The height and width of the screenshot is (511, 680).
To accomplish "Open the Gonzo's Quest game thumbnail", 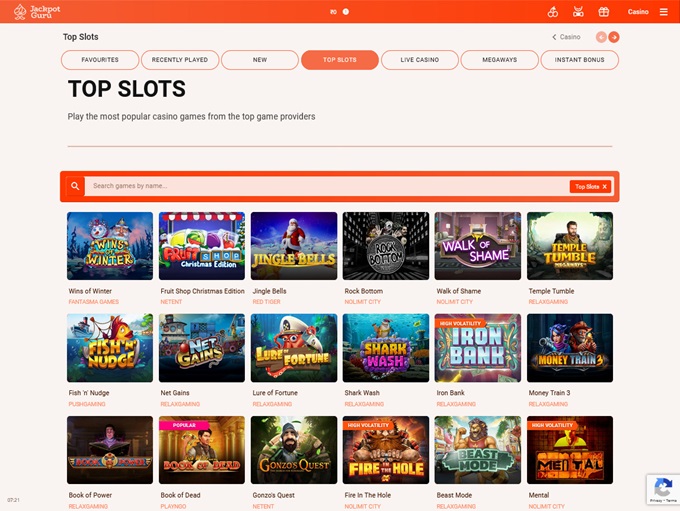I will pyautogui.click(x=294, y=450).
